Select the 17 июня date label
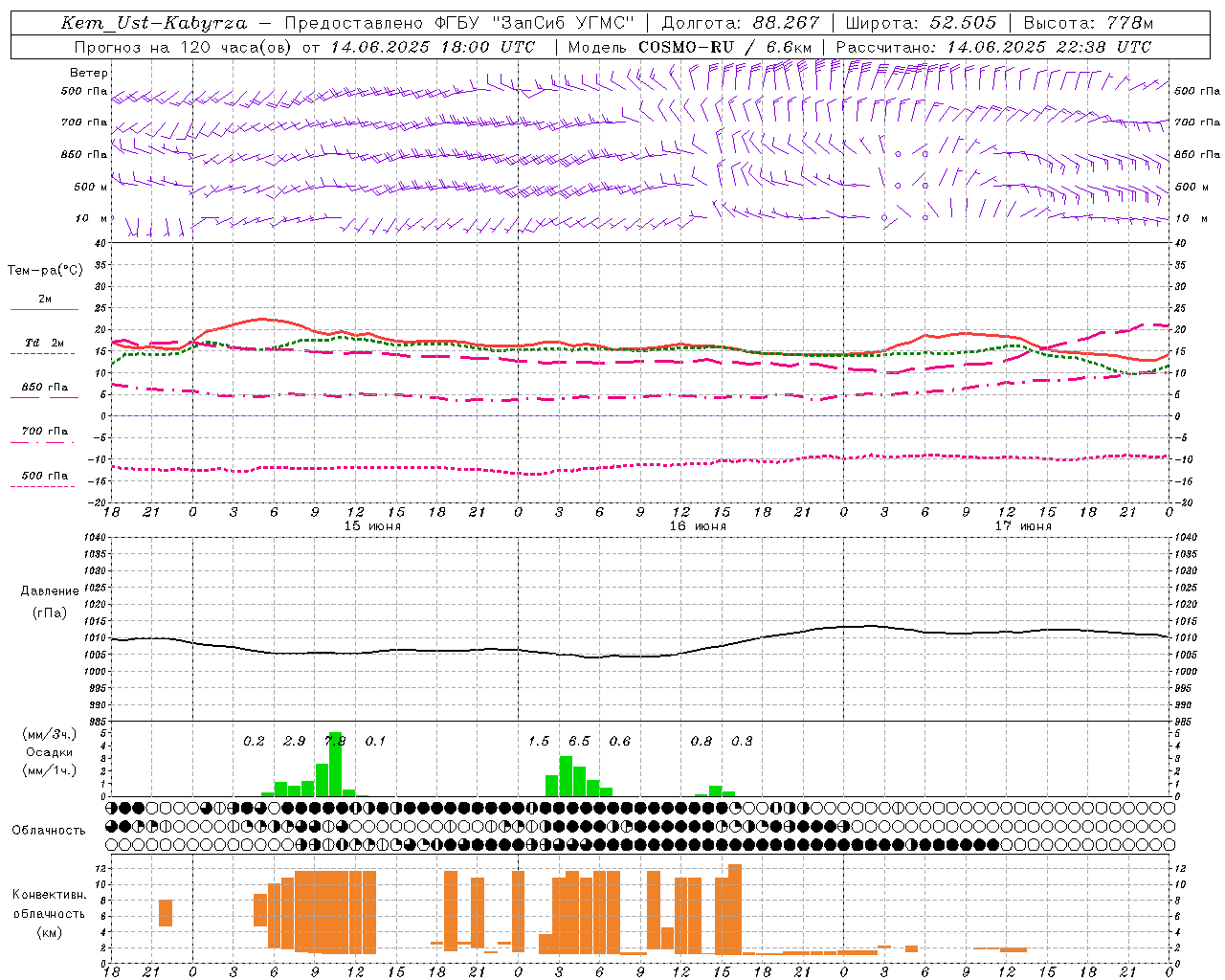The width and height of the screenshot is (1225, 980). (x=1022, y=526)
